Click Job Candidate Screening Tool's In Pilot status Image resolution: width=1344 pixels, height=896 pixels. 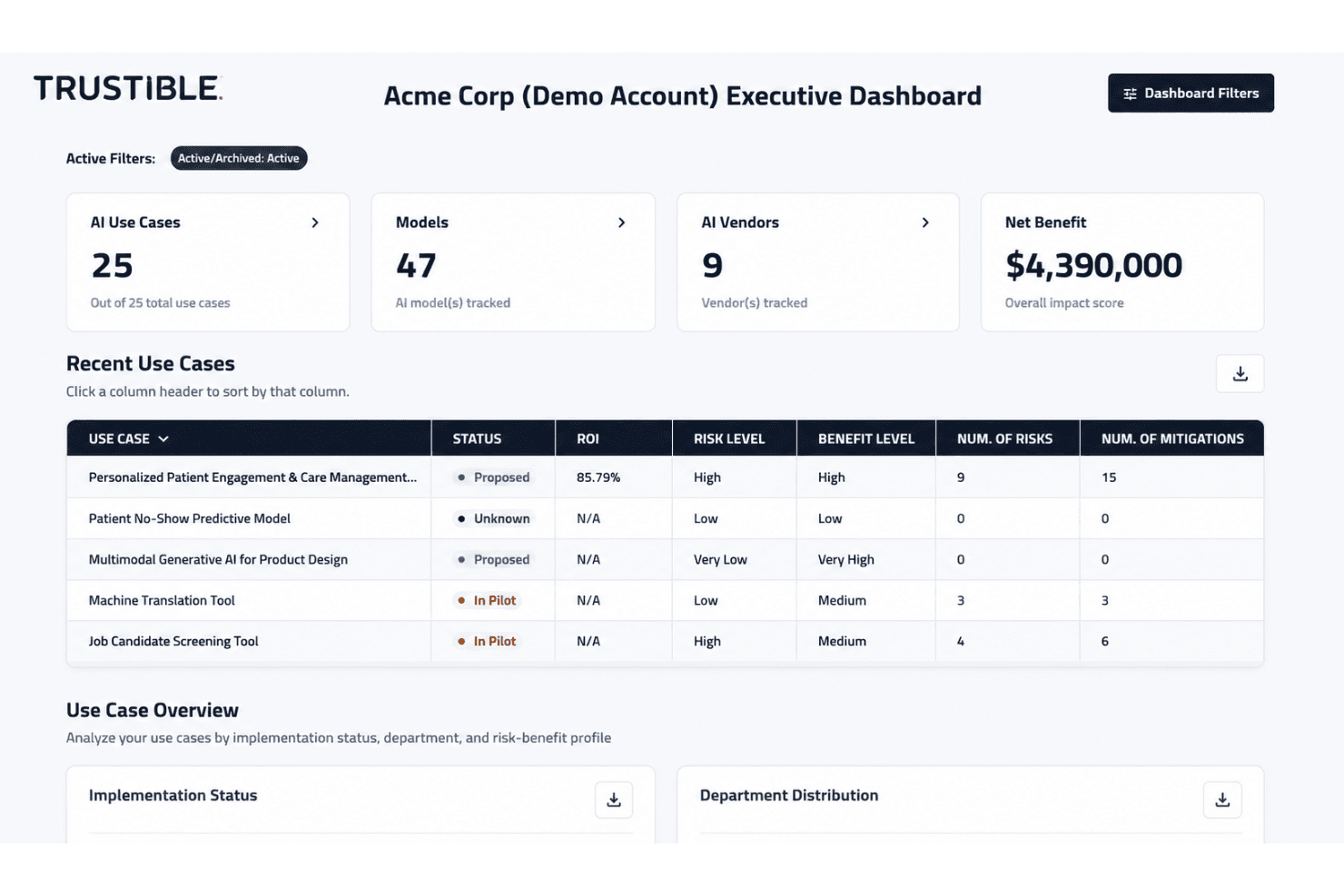(x=487, y=641)
